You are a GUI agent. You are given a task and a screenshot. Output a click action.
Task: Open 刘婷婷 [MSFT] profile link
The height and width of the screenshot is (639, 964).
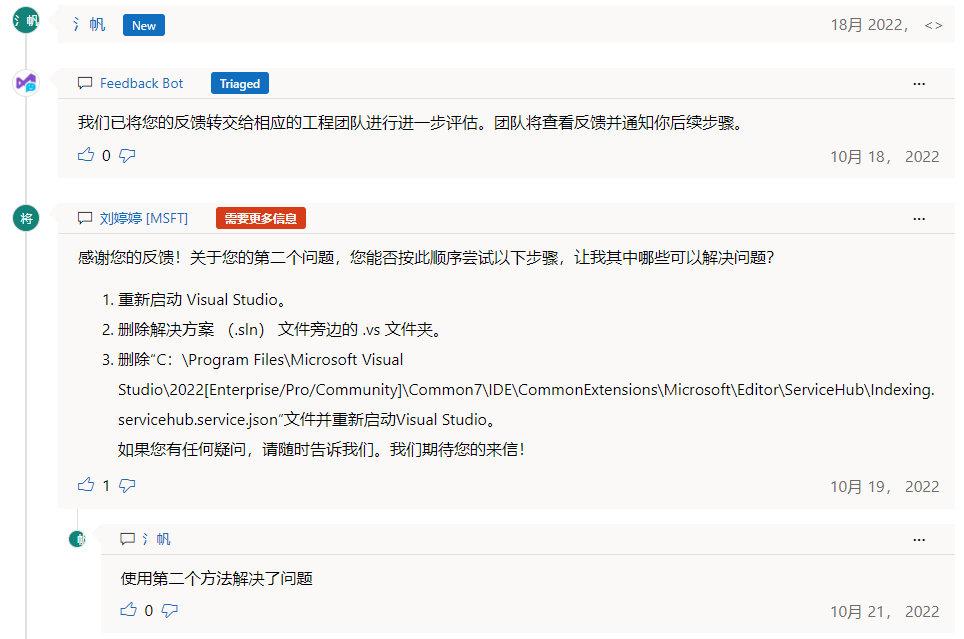pyautogui.click(x=144, y=218)
